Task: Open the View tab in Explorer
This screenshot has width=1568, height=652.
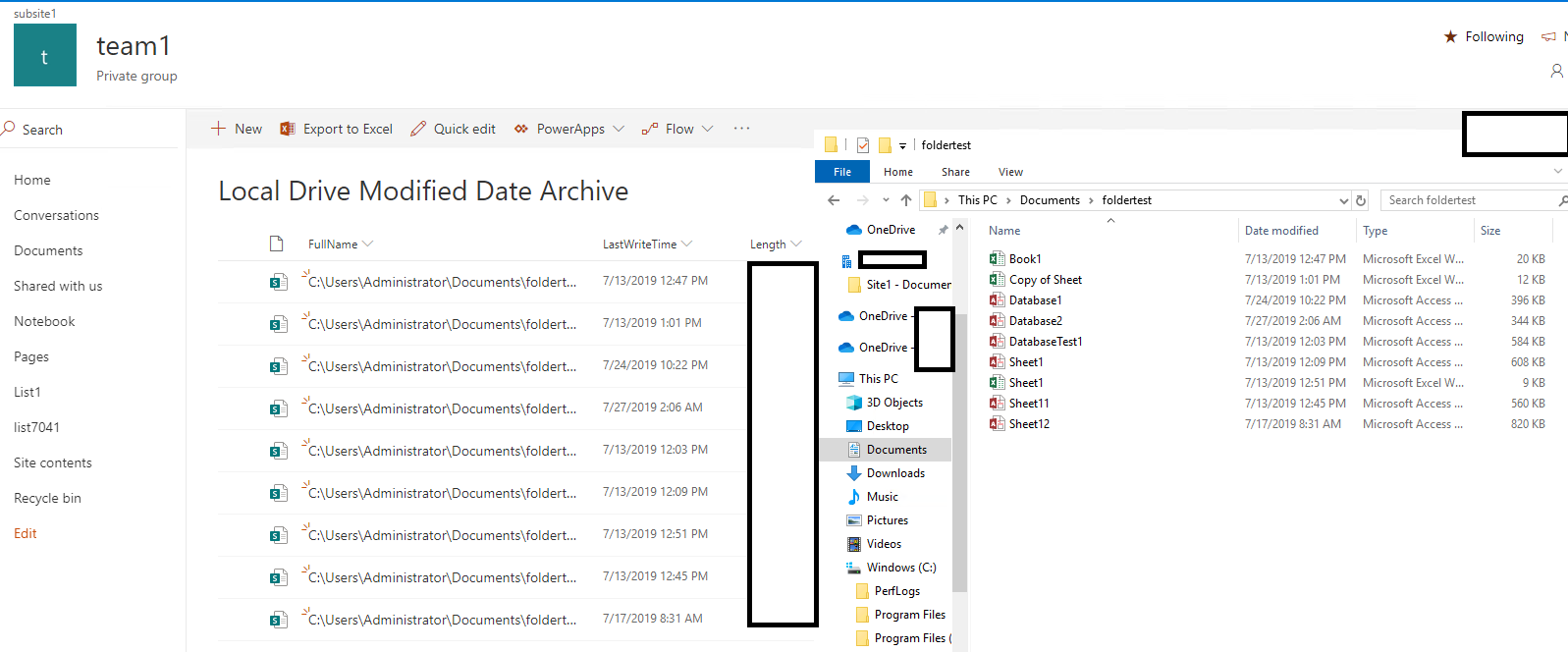Action: (x=1010, y=172)
